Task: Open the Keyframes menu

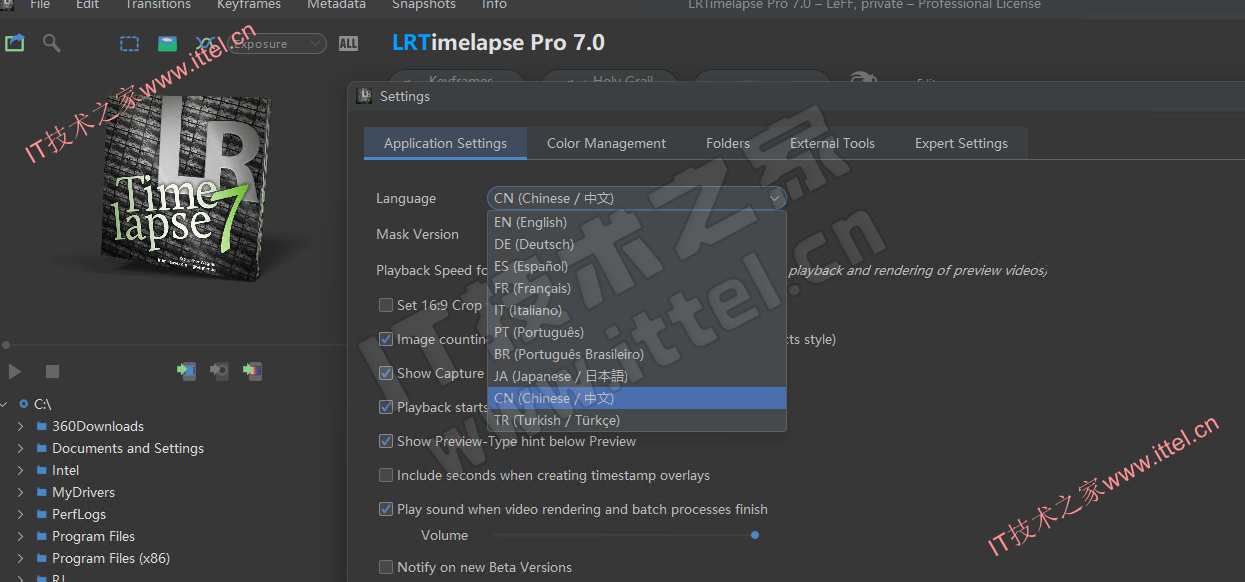Action: [x=250, y=4]
